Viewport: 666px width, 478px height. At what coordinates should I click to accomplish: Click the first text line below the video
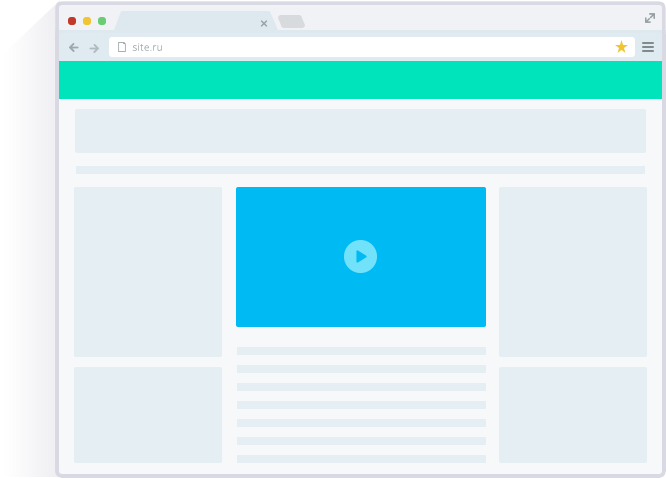pos(360,351)
